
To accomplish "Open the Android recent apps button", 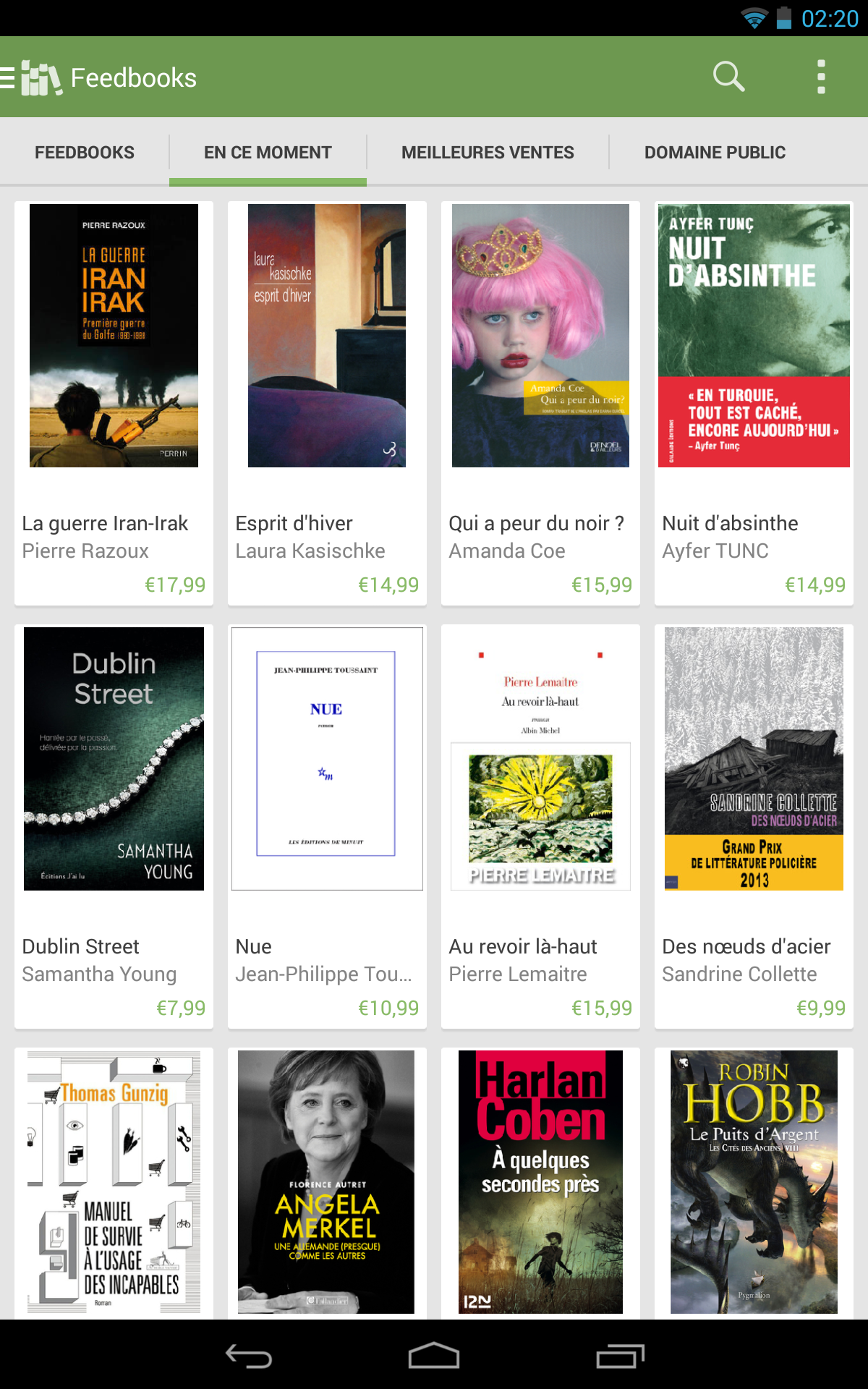I will coord(620,1356).
